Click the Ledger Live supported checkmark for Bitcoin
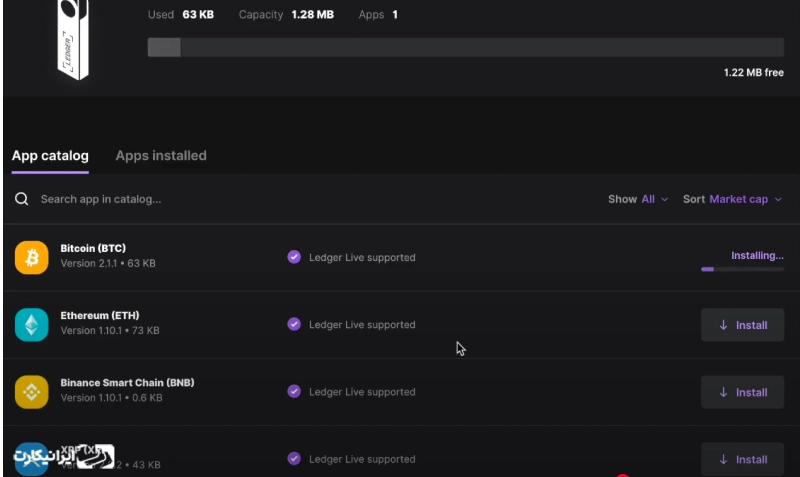 click(294, 257)
